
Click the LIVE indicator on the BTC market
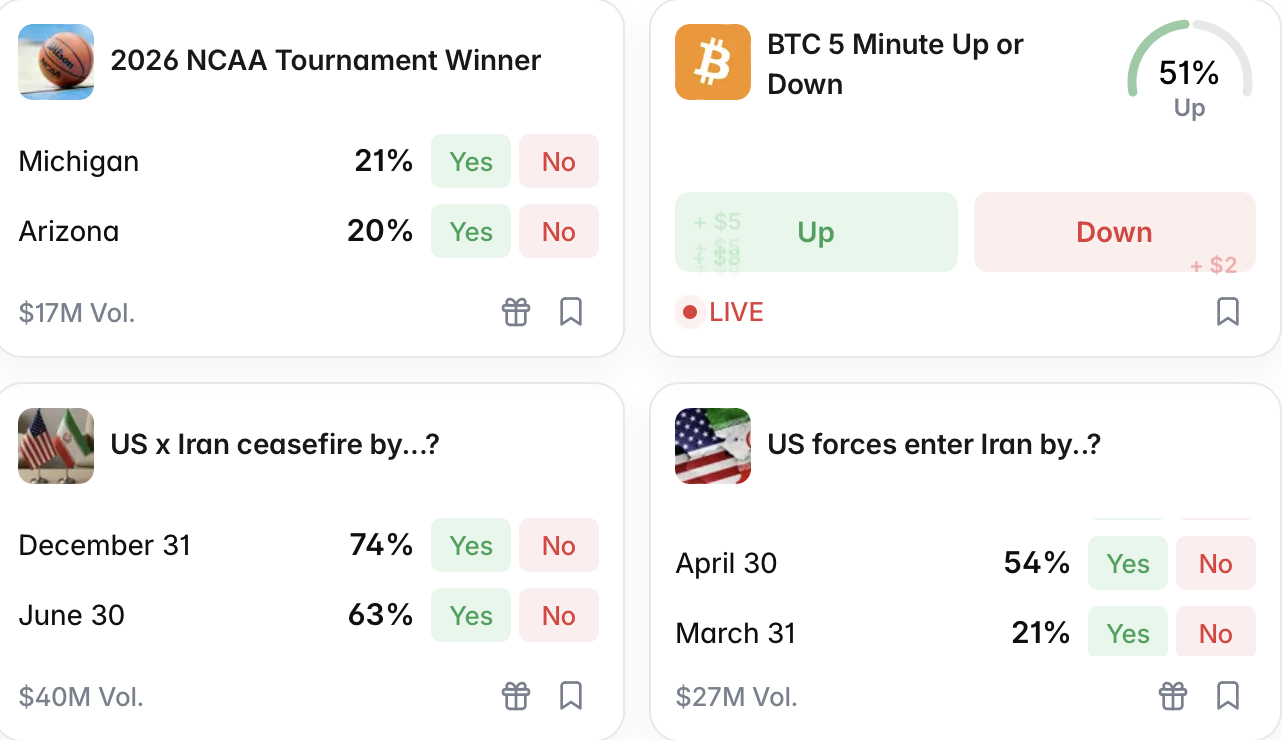719,312
